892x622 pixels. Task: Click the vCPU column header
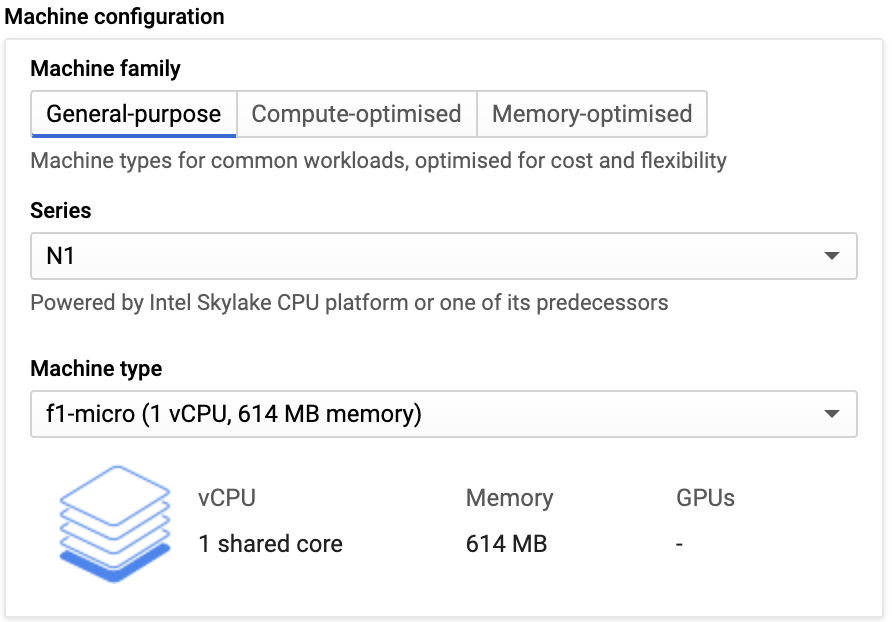tap(228, 498)
